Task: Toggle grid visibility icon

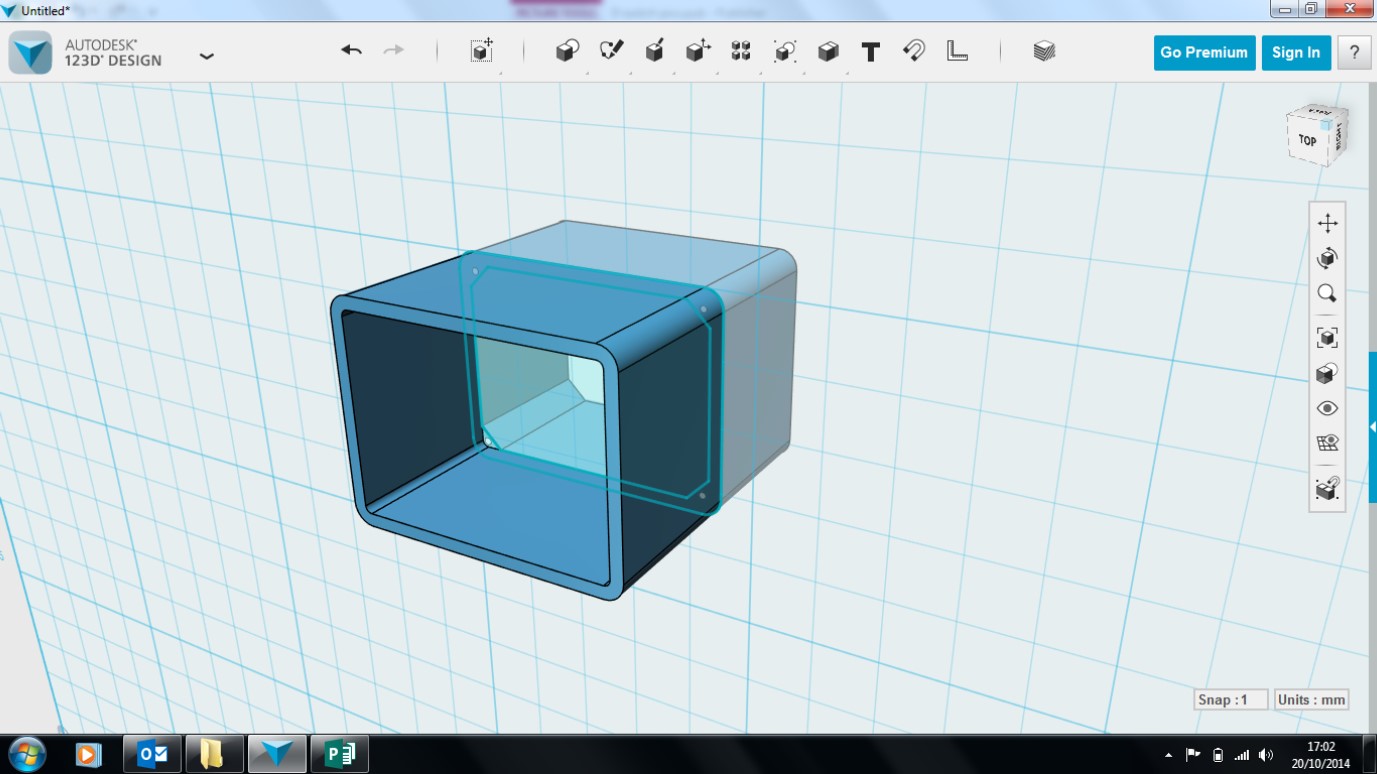Action: (1327, 443)
